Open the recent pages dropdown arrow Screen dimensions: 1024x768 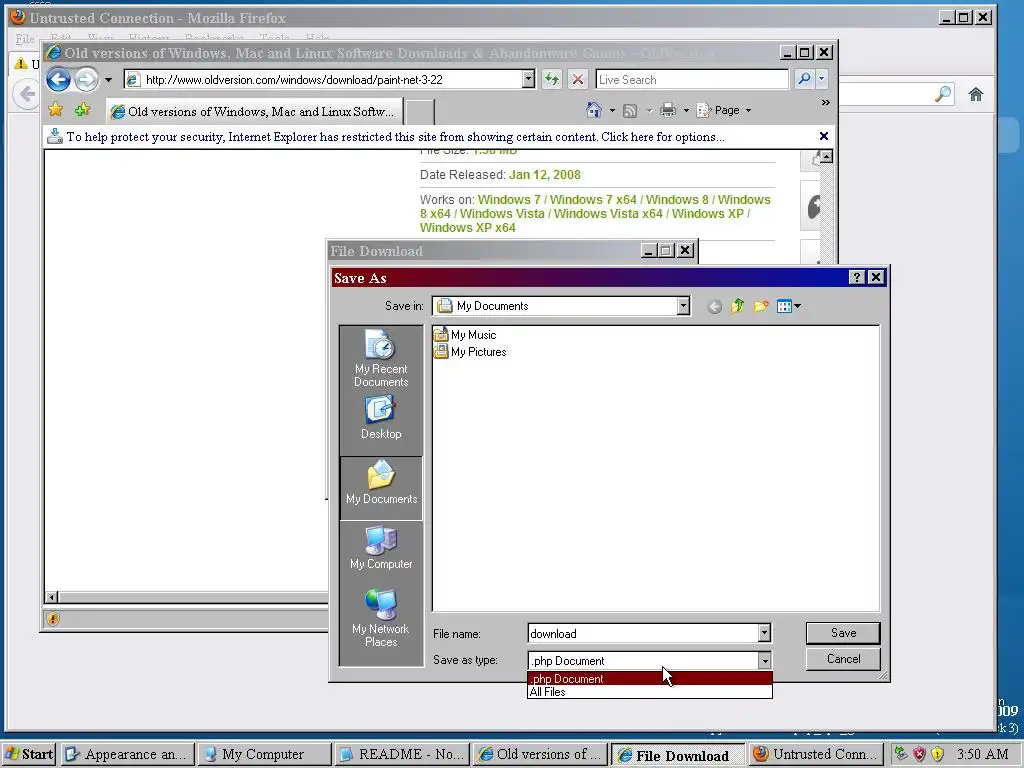click(x=108, y=80)
